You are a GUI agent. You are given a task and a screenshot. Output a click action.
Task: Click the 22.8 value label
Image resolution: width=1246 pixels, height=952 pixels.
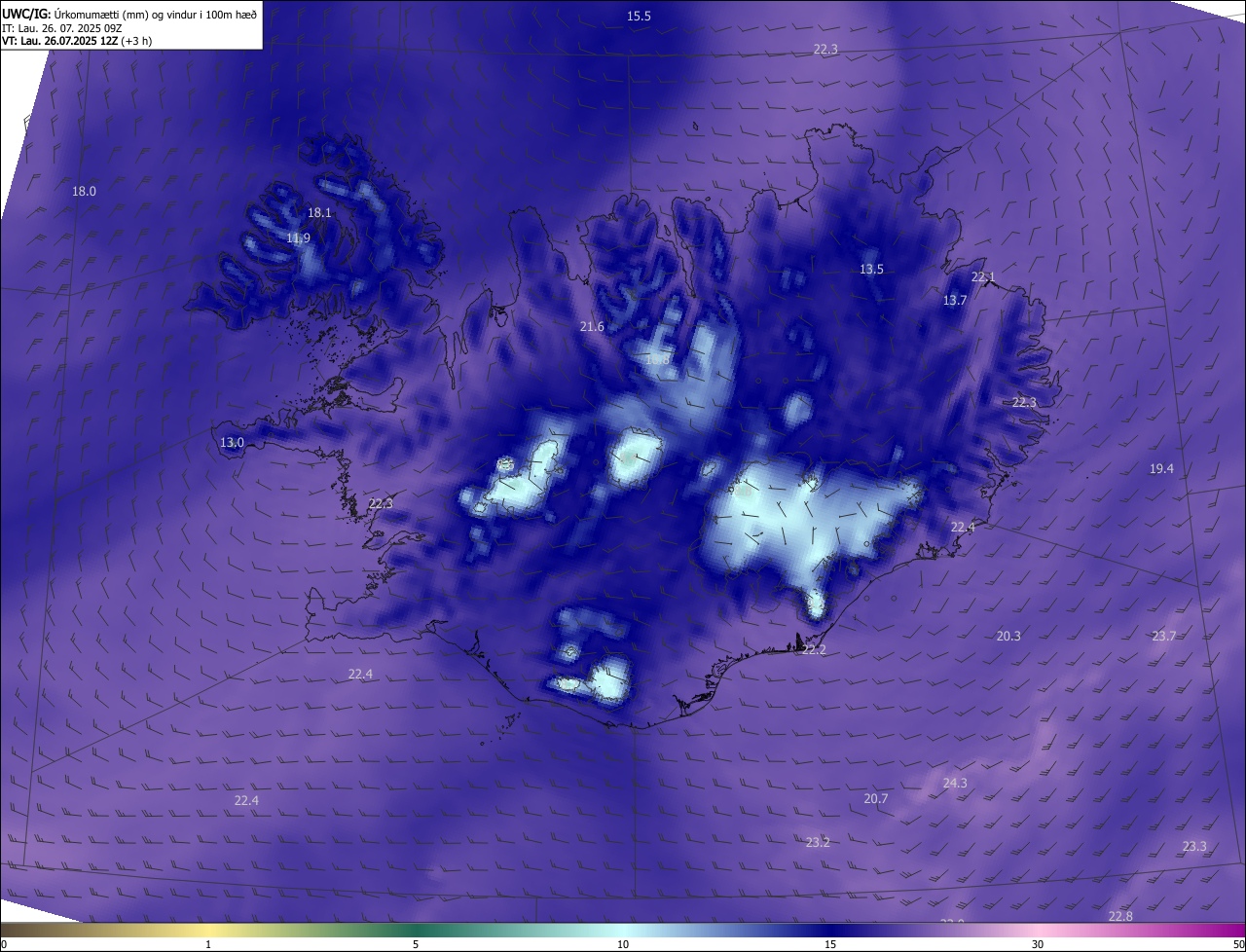coord(1120,916)
